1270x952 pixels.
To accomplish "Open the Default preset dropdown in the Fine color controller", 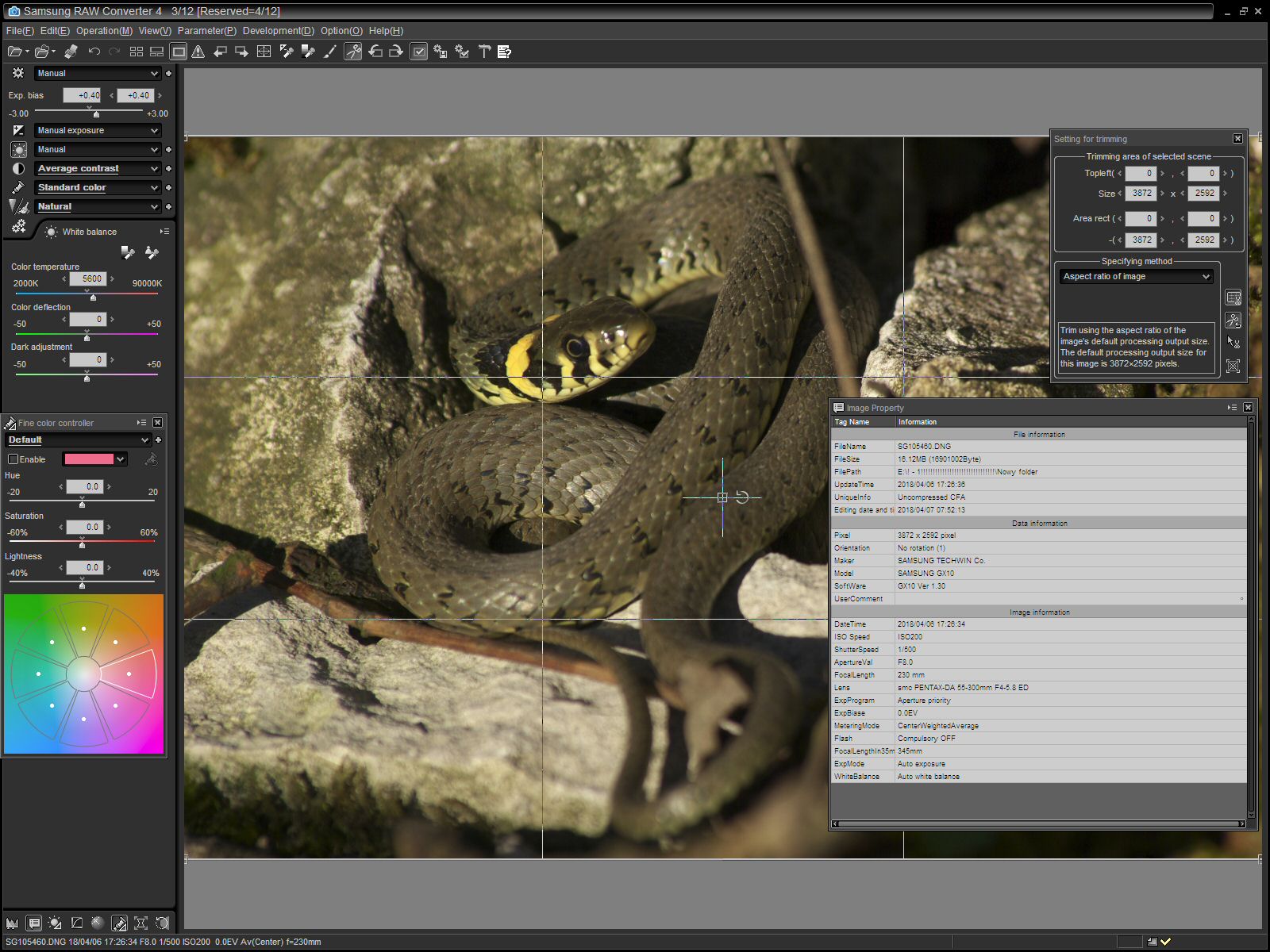I will (x=78, y=440).
